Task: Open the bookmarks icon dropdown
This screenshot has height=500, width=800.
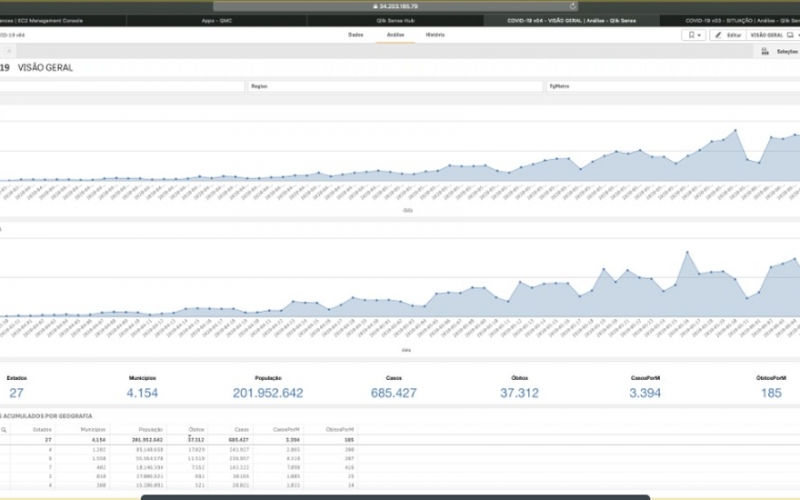Action: click(693, 34)
